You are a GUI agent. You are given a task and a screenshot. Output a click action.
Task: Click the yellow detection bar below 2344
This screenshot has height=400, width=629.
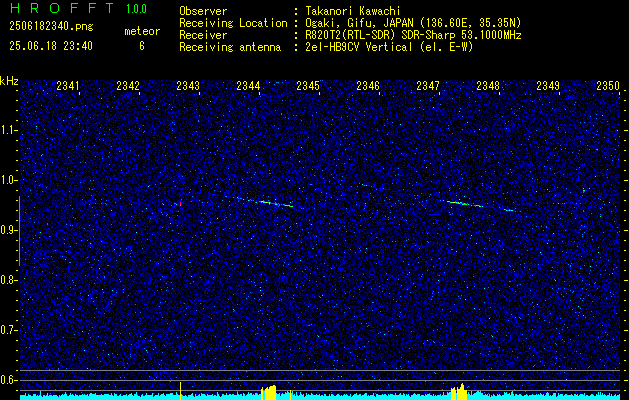269,392
